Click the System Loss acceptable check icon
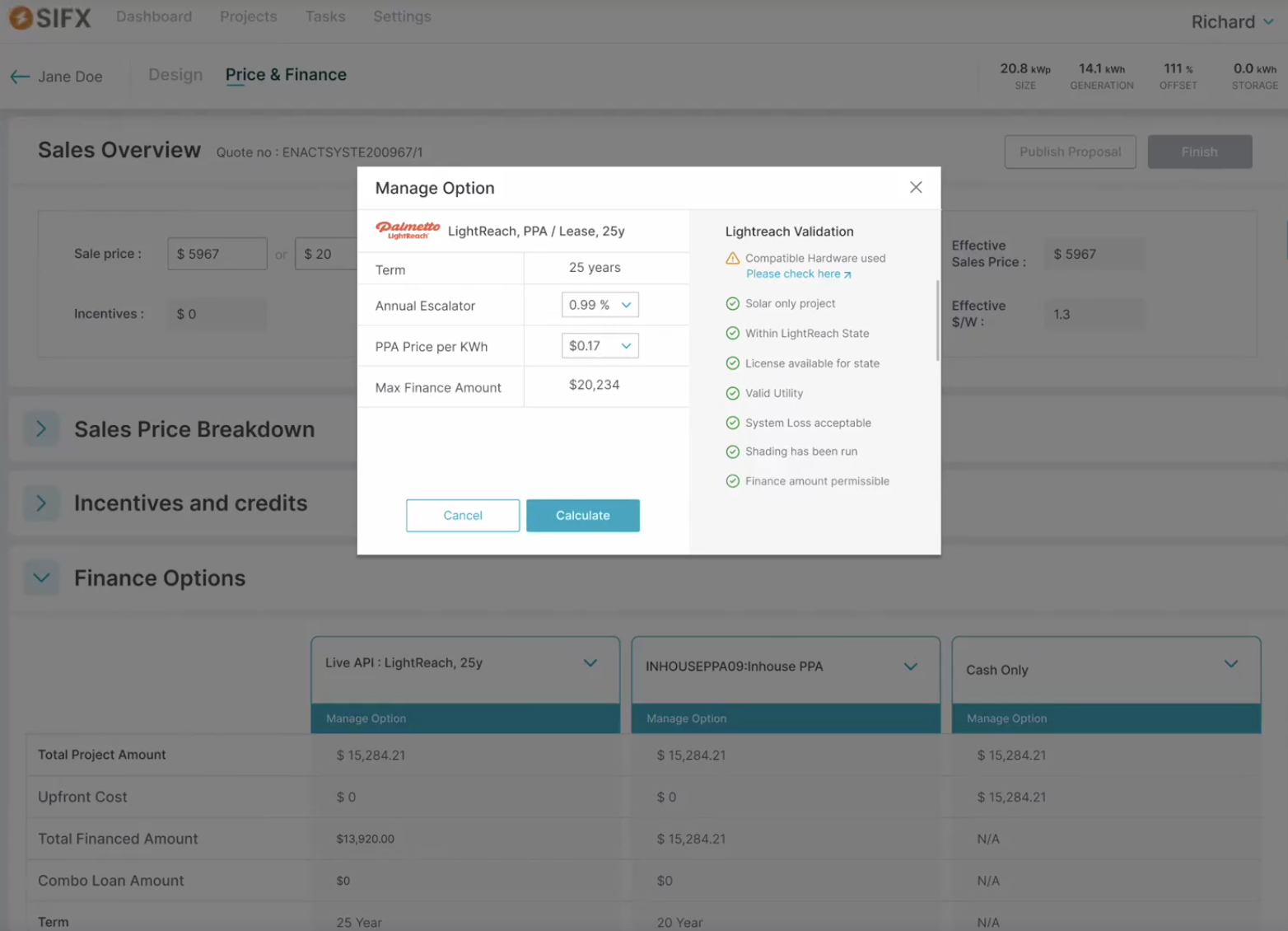Screen dimensions: 1288x931 point(732,423)
